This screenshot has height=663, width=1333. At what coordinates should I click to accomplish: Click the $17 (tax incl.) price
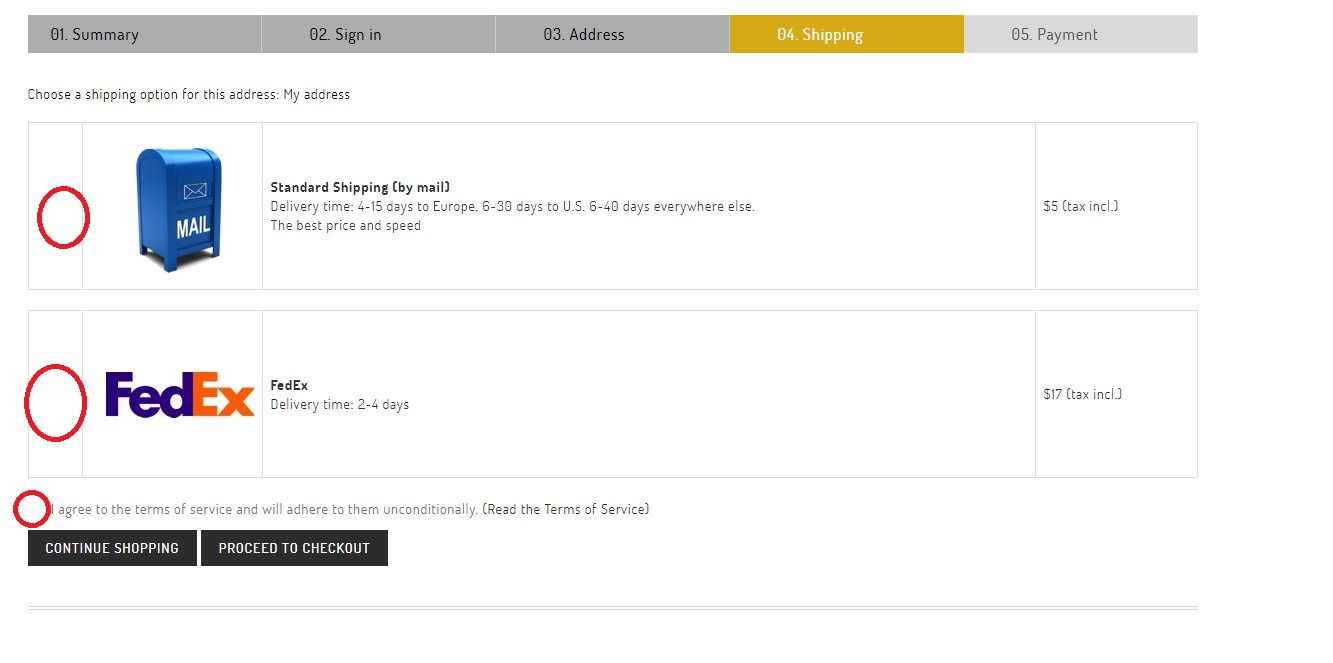[1083, 394]
